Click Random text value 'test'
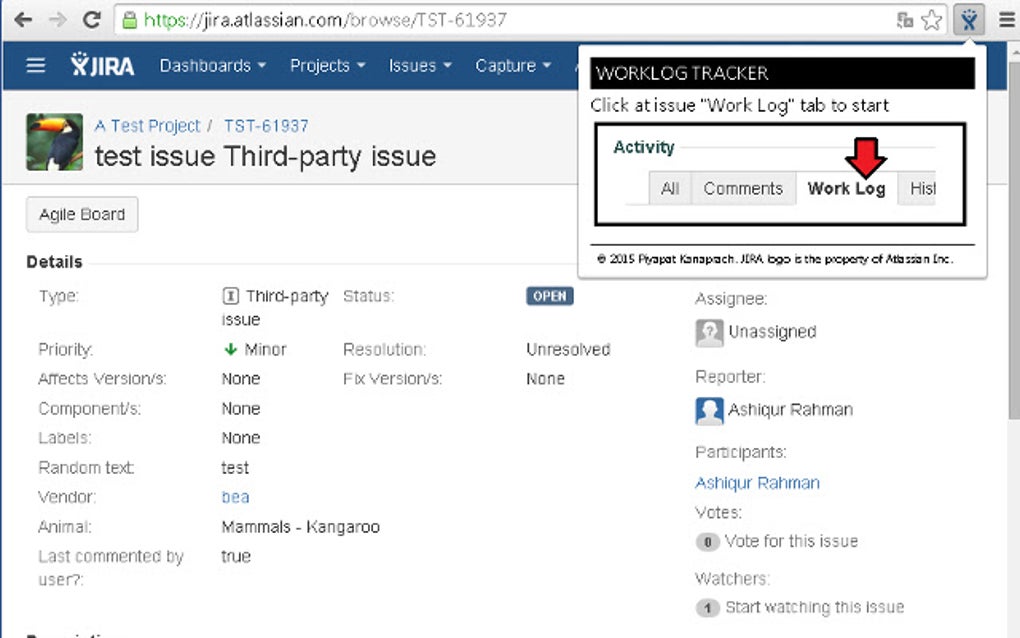The width and height of the screenshot is (1020, 638). click(235, 468)
